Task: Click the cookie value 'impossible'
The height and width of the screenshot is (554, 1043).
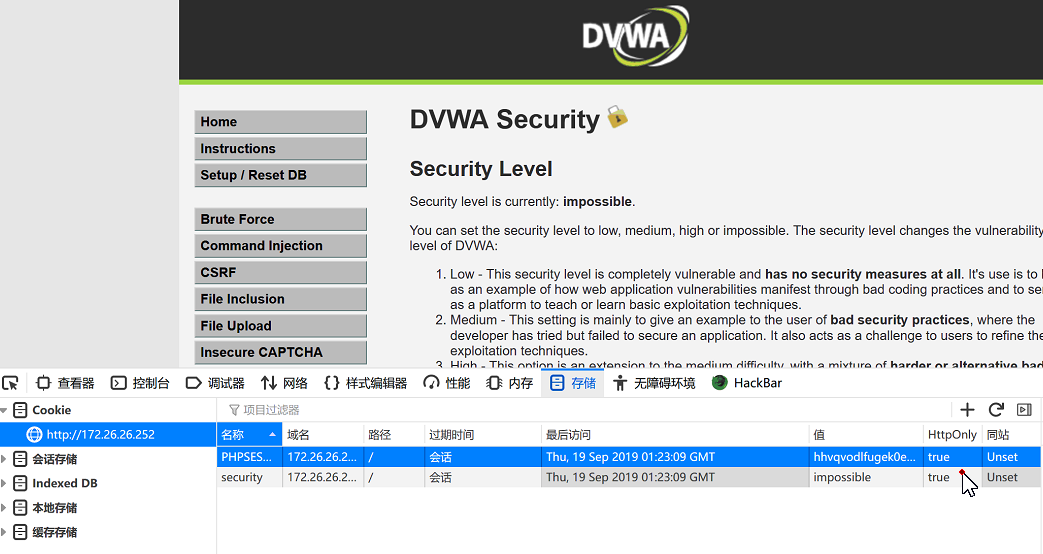Action: coord(842,477)
